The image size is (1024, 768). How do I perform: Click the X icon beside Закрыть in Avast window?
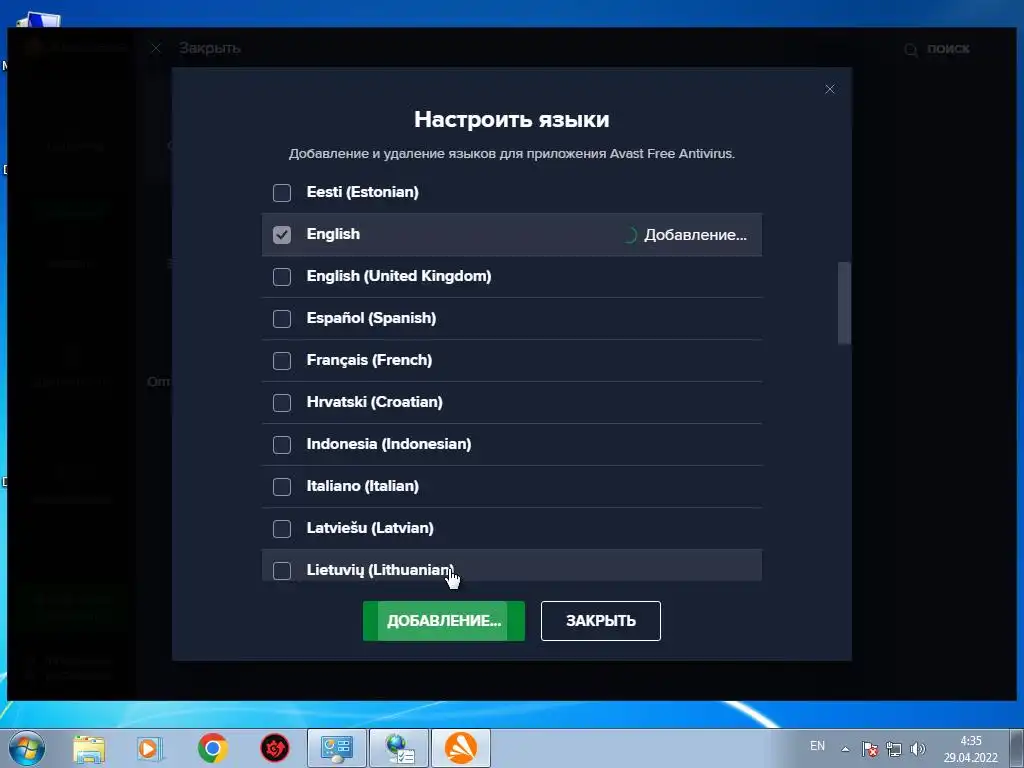point(155,48)
